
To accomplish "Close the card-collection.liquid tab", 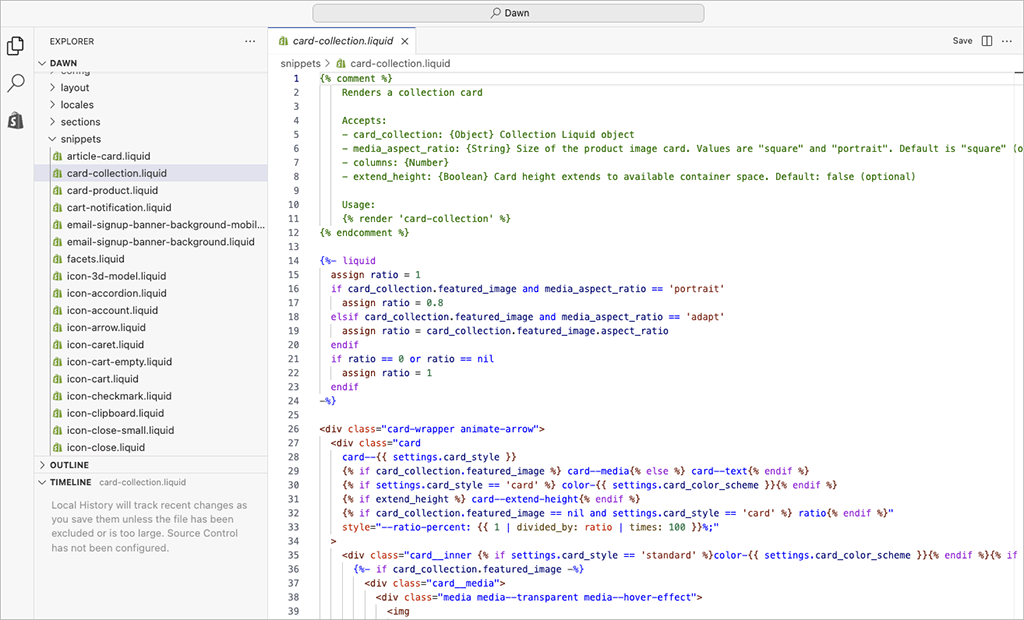I will tap(404, 42).
